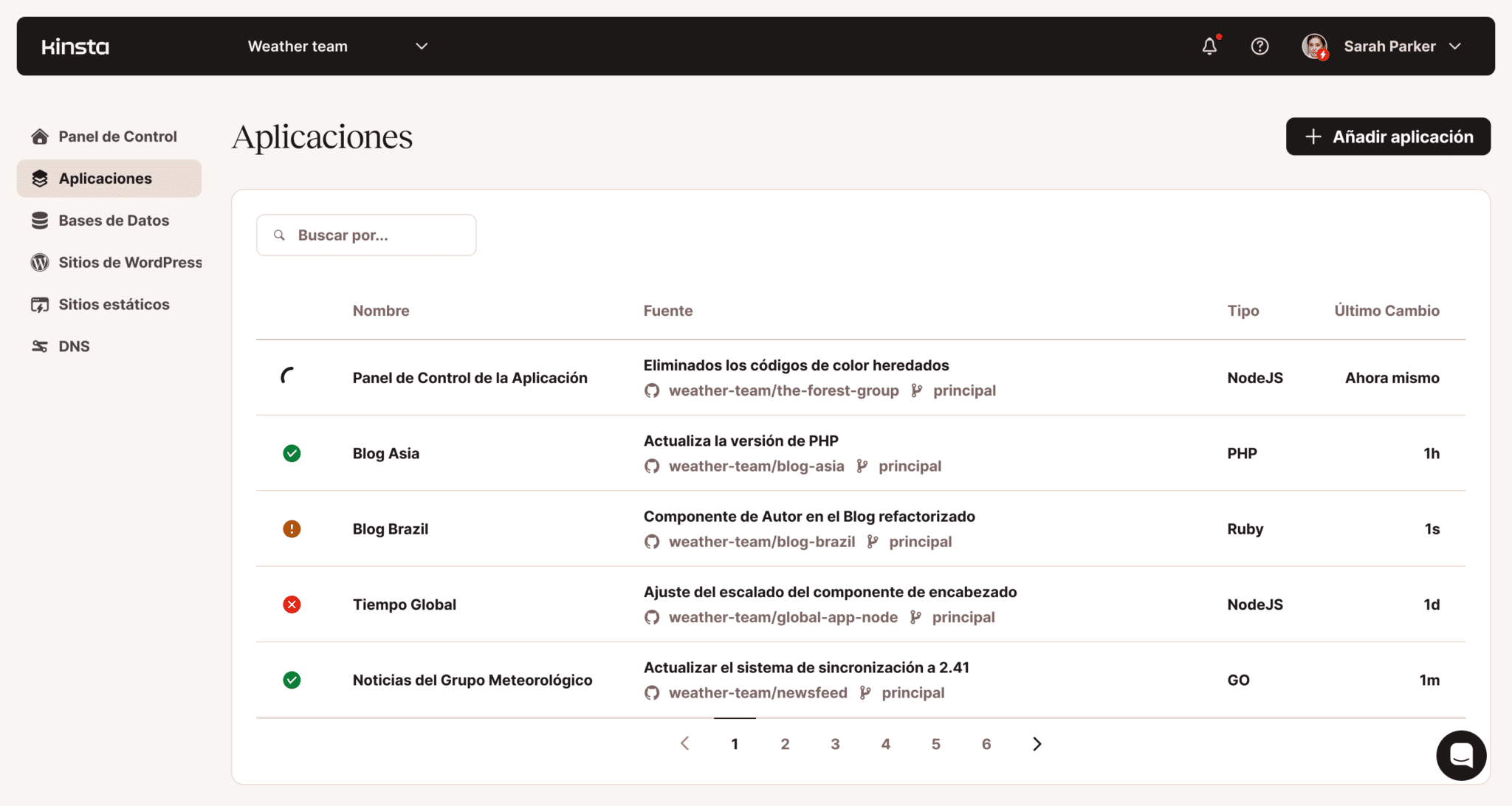Open Bases de Datos in sidebar
1512x806 pixels.
(114, 220)
